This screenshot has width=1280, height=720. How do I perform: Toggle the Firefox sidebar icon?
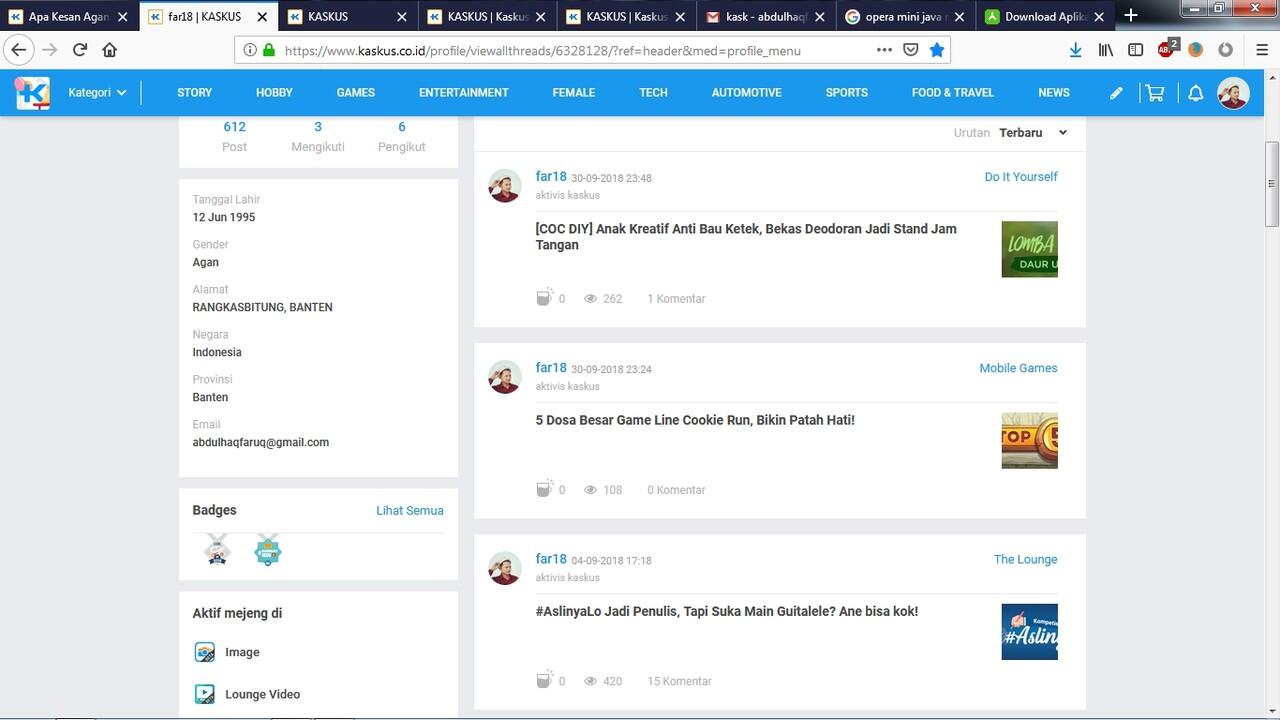(1136, 50)
